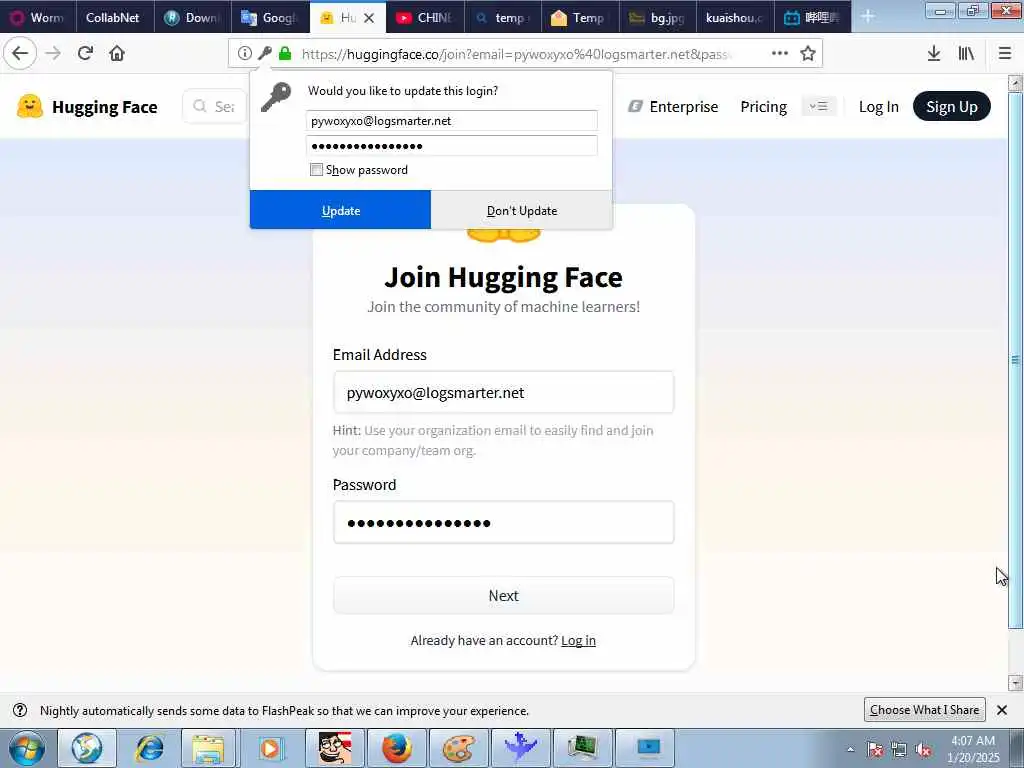This screenshot has width=1024, height=768.
Task: Click the address bar URL
Action: coord(516,54)
